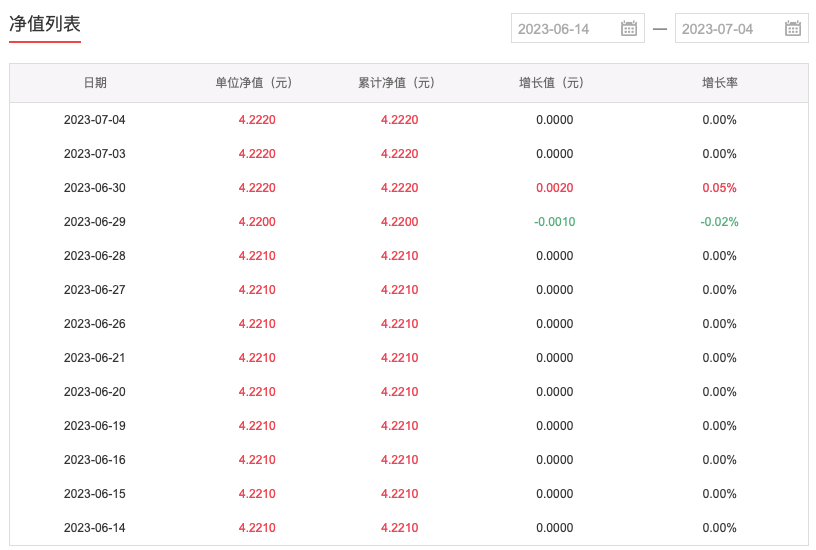Select the 2023-07-04 date cell

(x=95, y=120)
